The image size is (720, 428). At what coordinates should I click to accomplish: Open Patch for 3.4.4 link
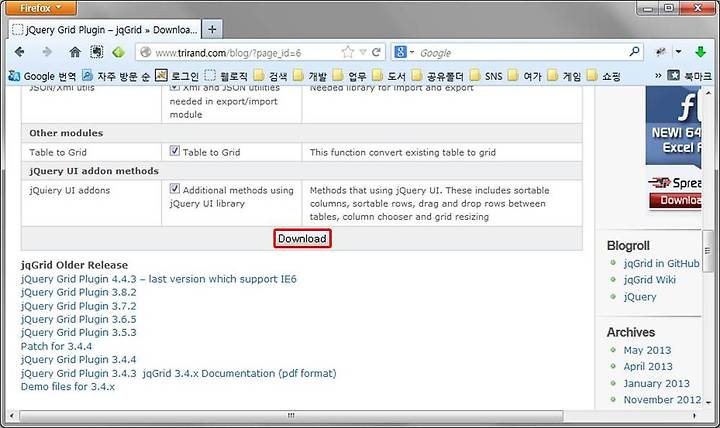(x=56, y=346)
